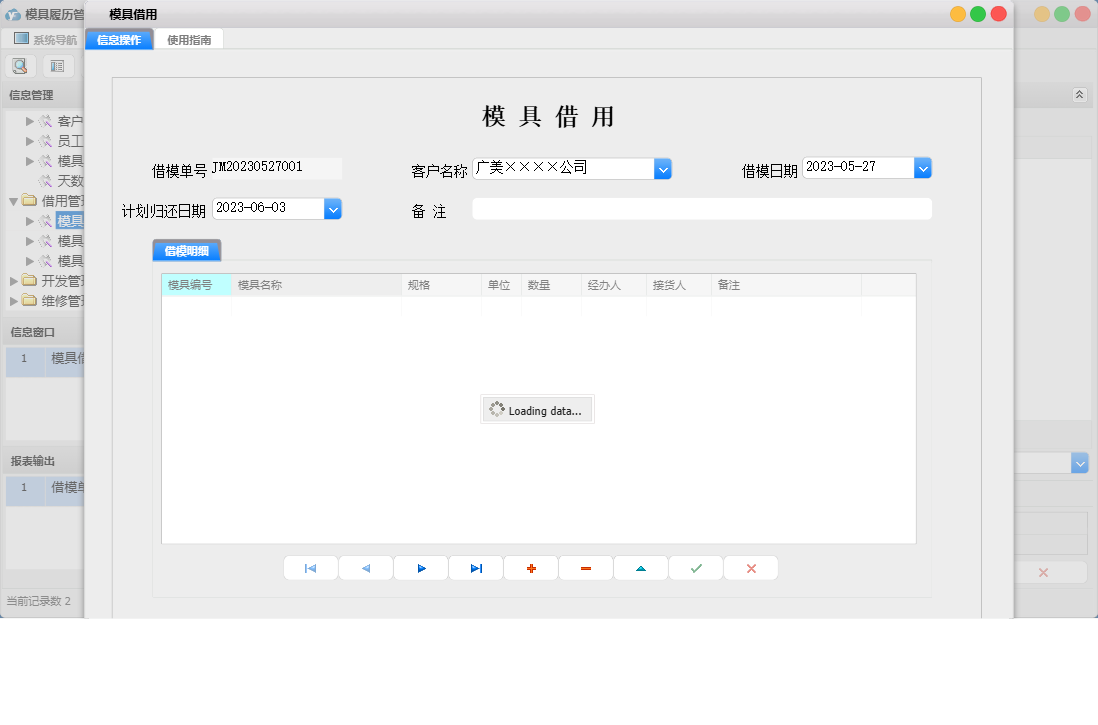Click inside the 备注 remarks field
1098x725 pixels.
[x=700, y=208]
